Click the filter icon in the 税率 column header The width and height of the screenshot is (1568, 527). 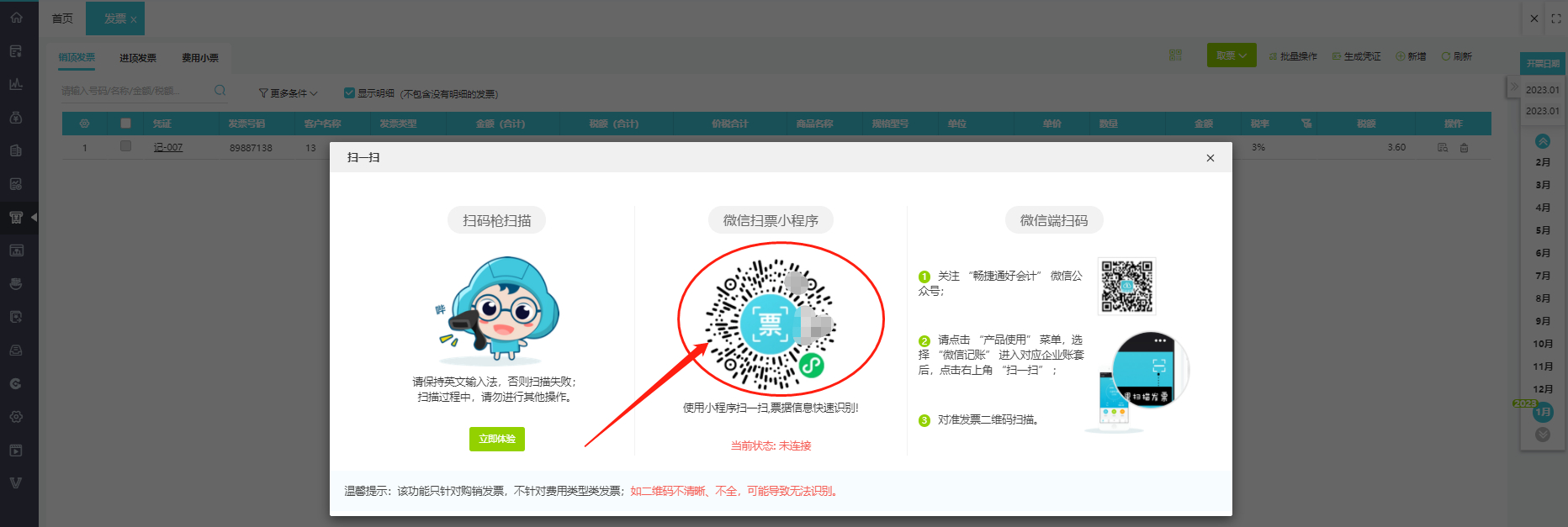click(x=1306, y=124)
